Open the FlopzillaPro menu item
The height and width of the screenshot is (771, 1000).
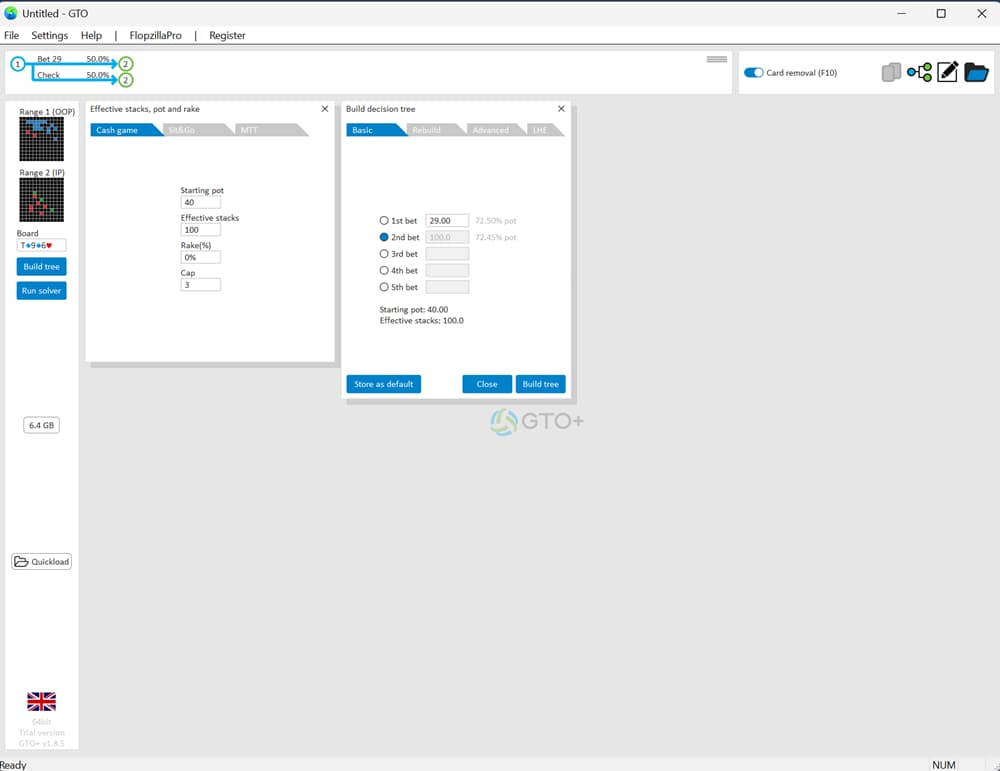155,36
